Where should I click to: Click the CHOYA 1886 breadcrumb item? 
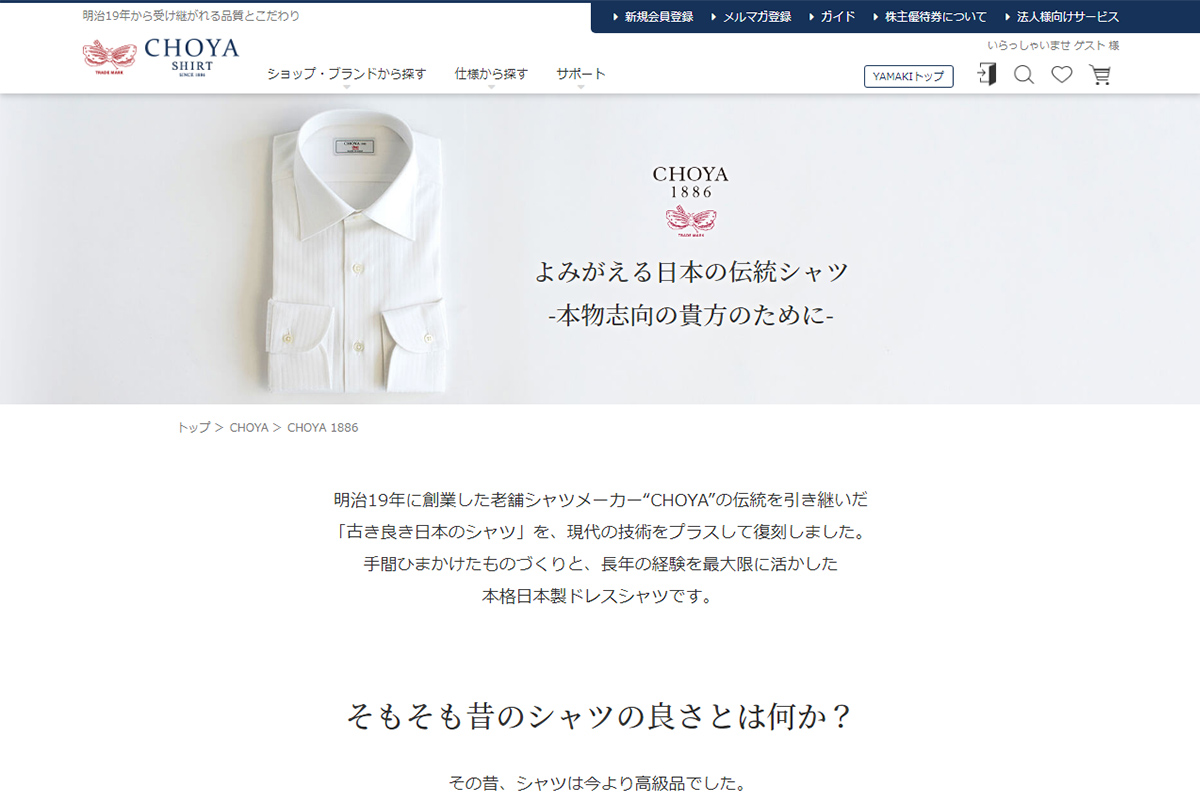(322, 427)
